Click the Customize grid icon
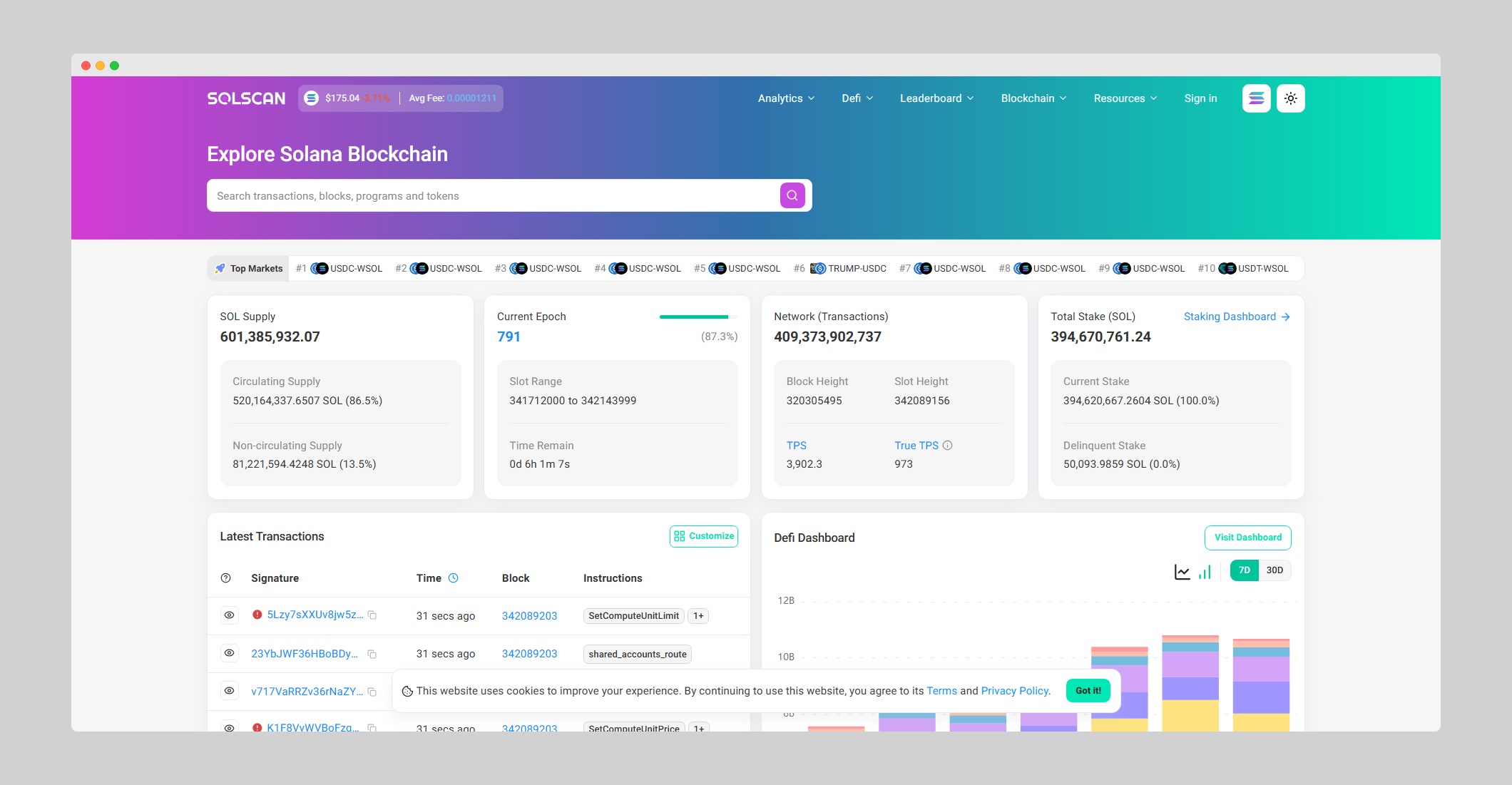Image resolution: width=1512 pixels, height=785 pixels. pyautogui.click(x=680, y=536)
